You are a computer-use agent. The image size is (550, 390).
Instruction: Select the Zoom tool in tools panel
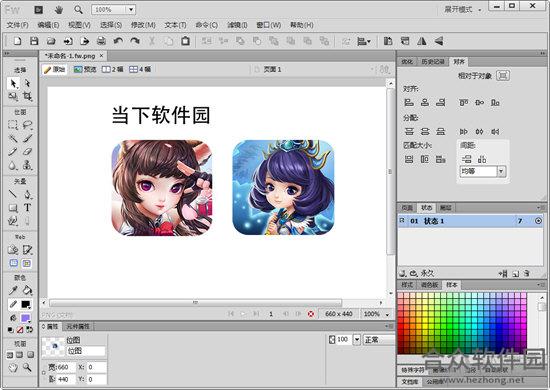tap(27, 367)
